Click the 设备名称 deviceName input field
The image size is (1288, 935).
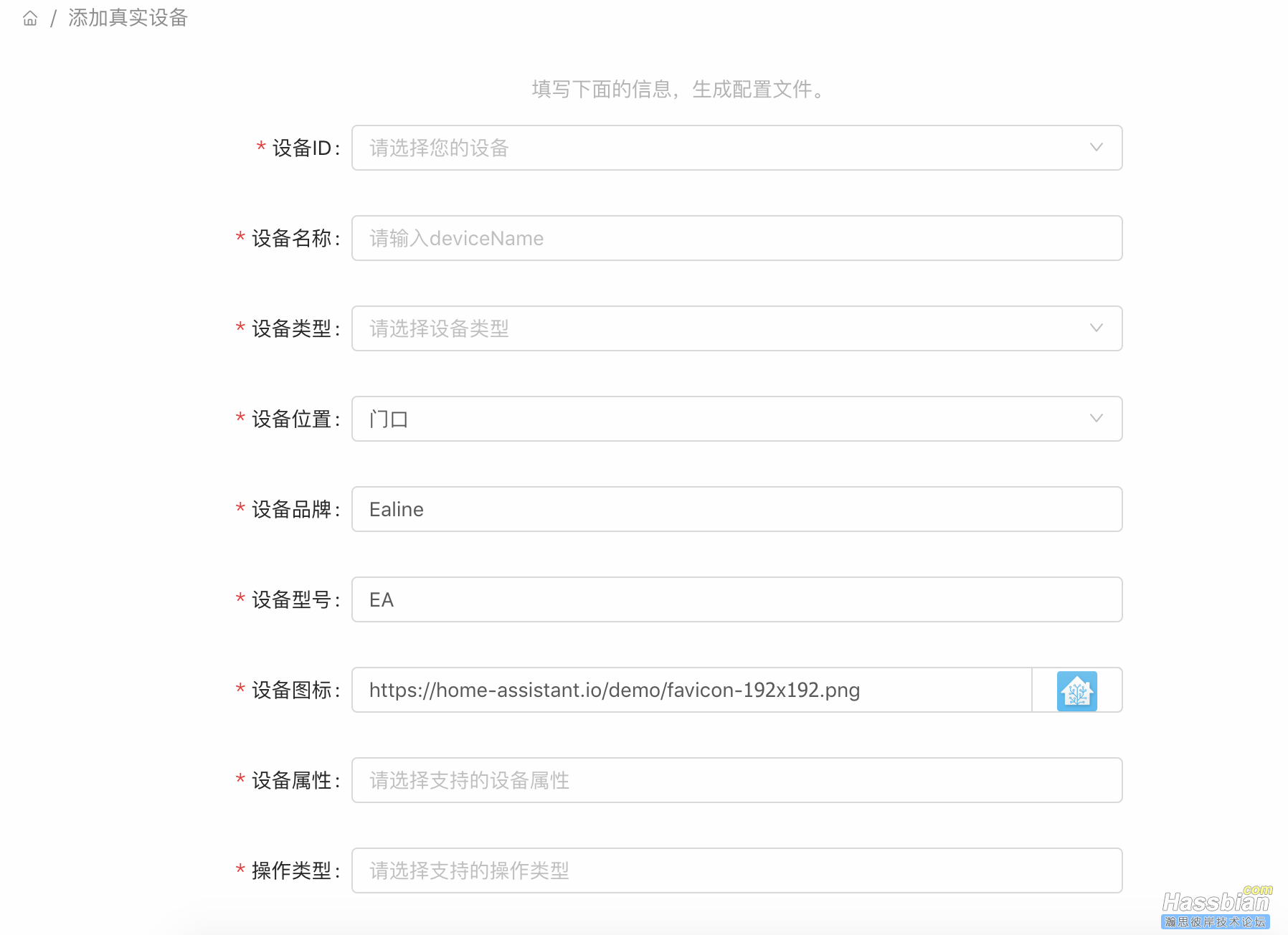(737, 238)
